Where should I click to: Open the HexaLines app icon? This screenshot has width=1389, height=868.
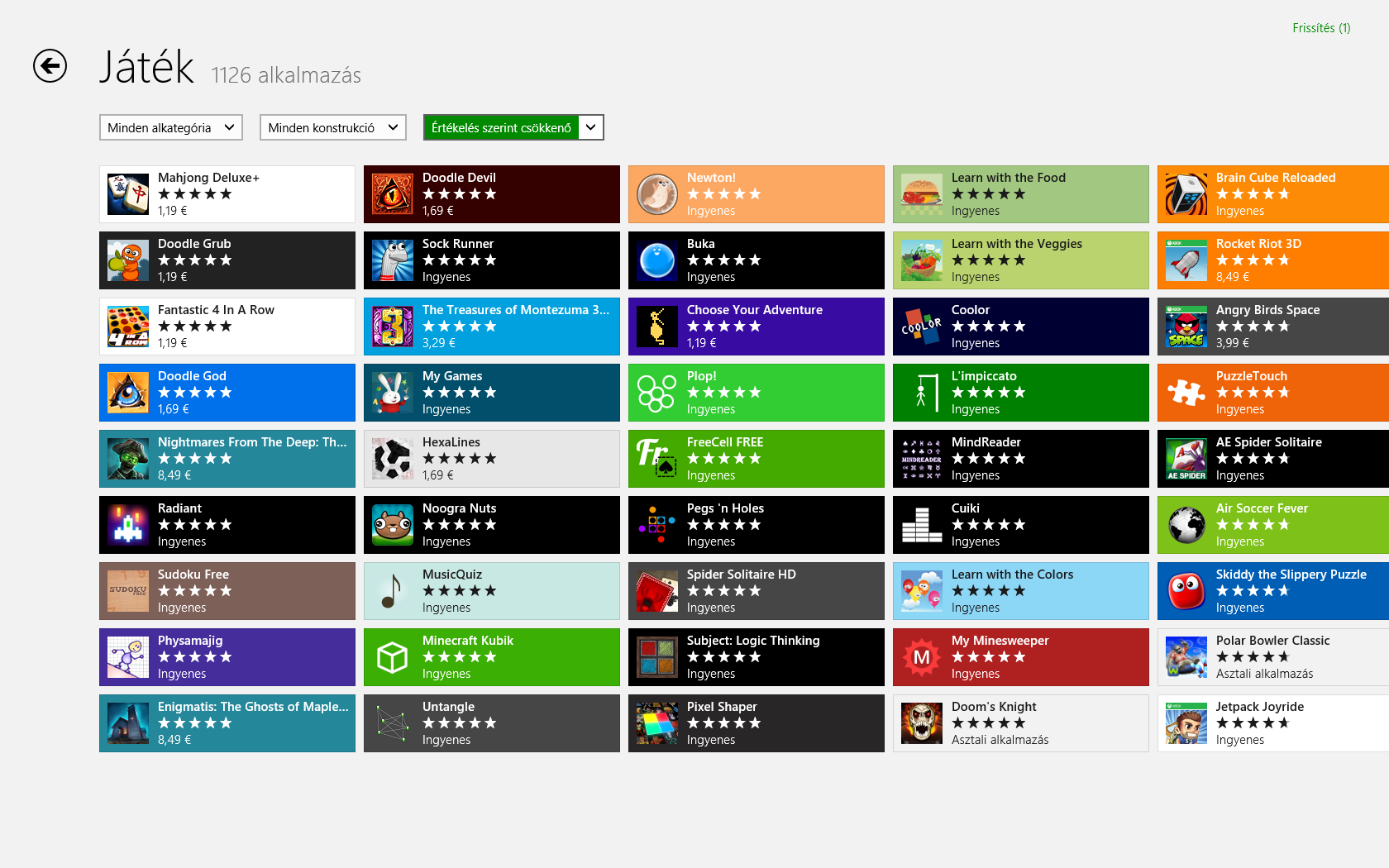click(393, 459)
